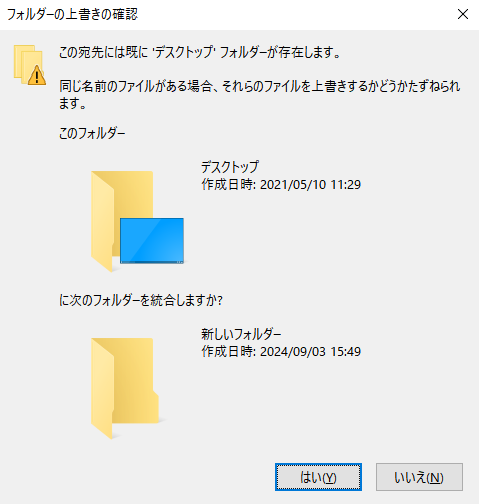Confirm the merge with はい(Y)
The width and height of the screenshot is (479, 504).
(x=318, y=477)
